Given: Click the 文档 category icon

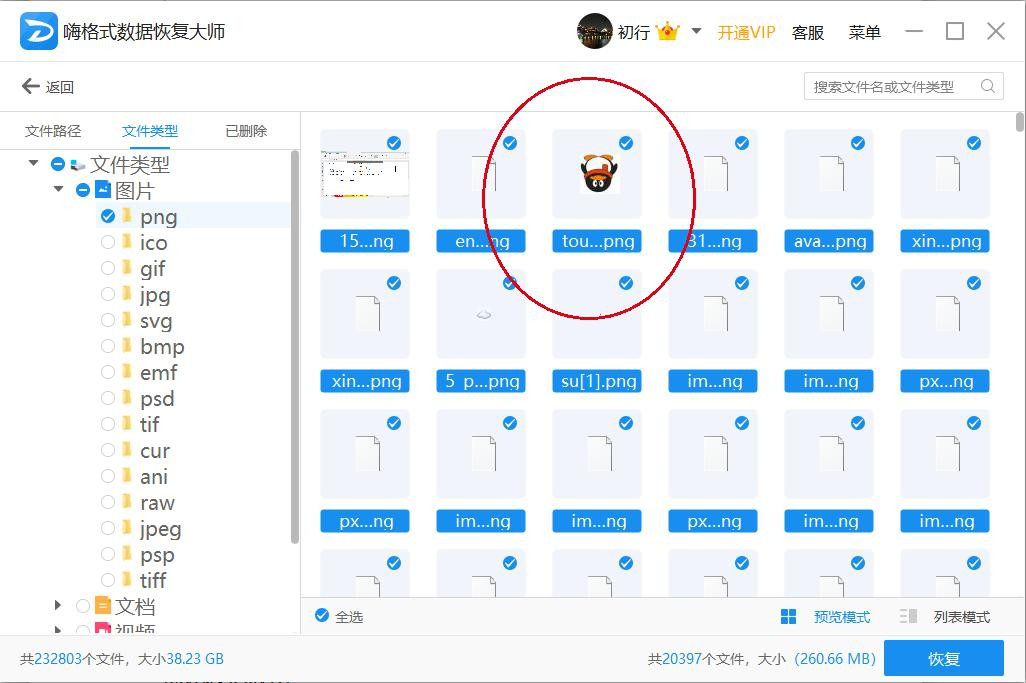Looking at the screenshot, I should tap(103, 604).
